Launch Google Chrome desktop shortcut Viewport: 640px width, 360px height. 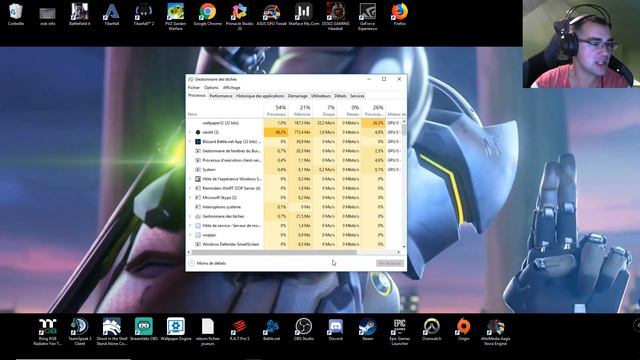tap(207, 15)
